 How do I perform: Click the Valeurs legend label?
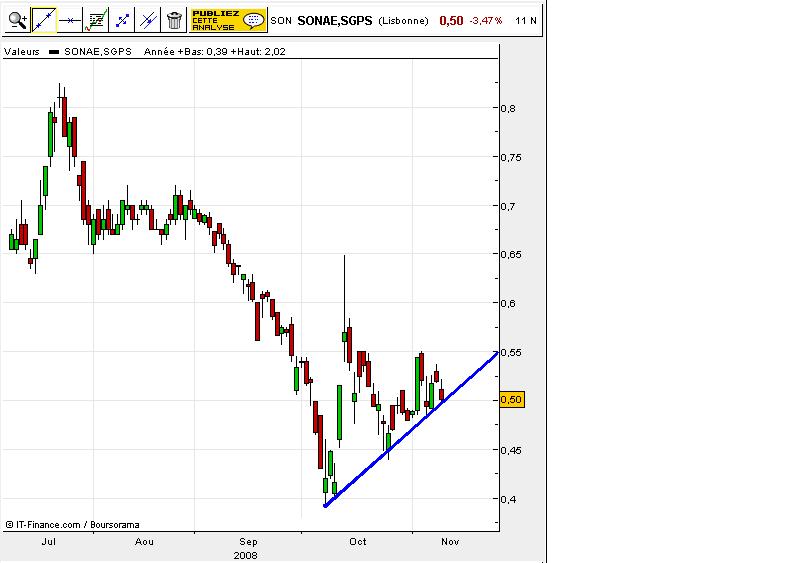point(22,52)
